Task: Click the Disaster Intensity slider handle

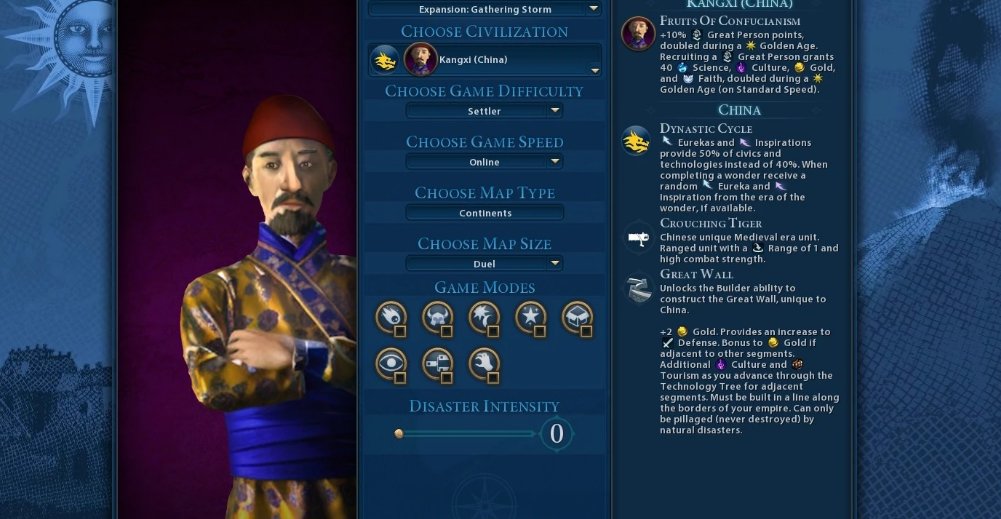Action: (399, 434)
